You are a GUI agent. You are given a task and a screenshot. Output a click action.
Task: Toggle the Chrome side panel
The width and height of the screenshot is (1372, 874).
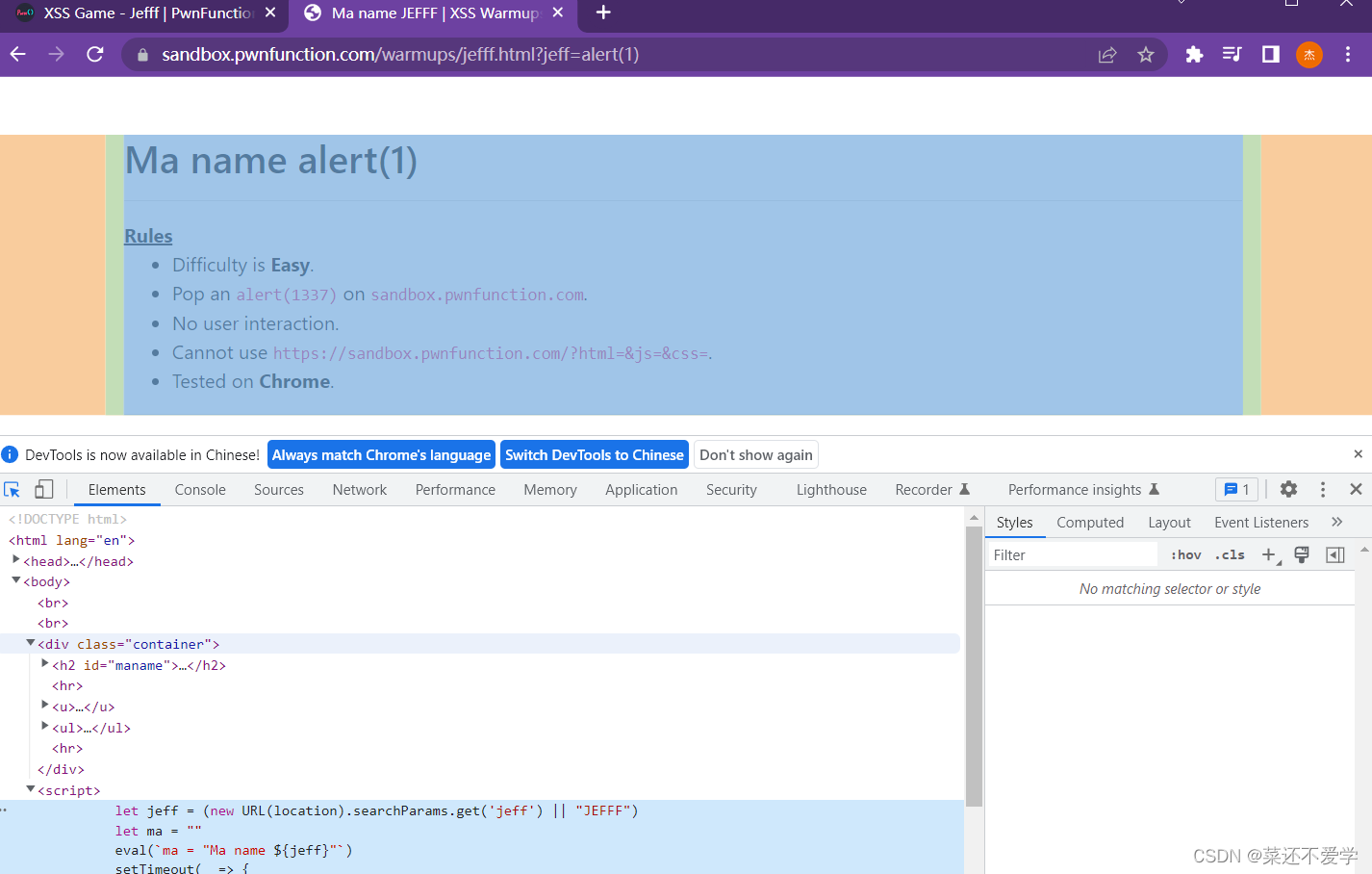point(1271,55)
